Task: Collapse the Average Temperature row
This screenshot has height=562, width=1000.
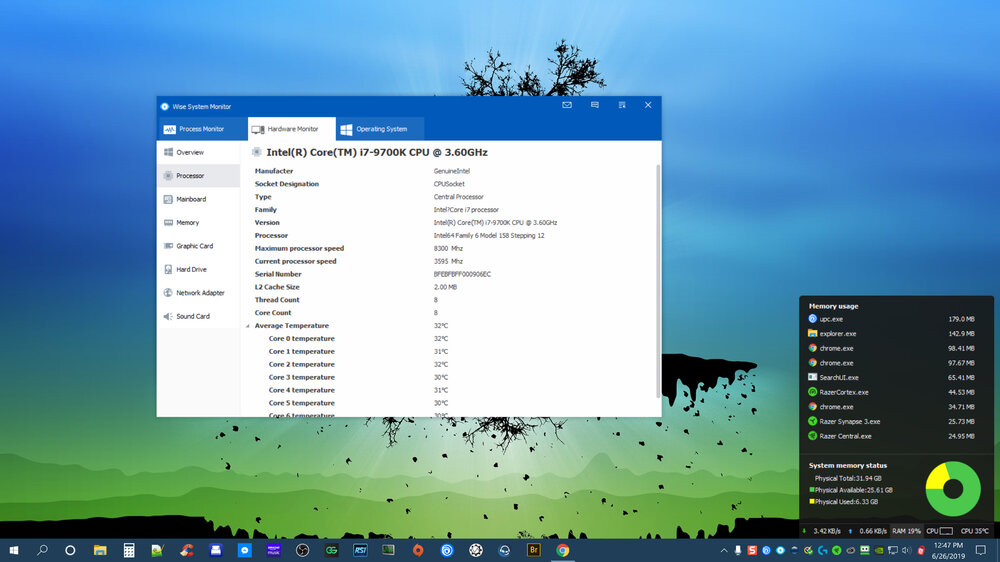Action: point(248,326)
